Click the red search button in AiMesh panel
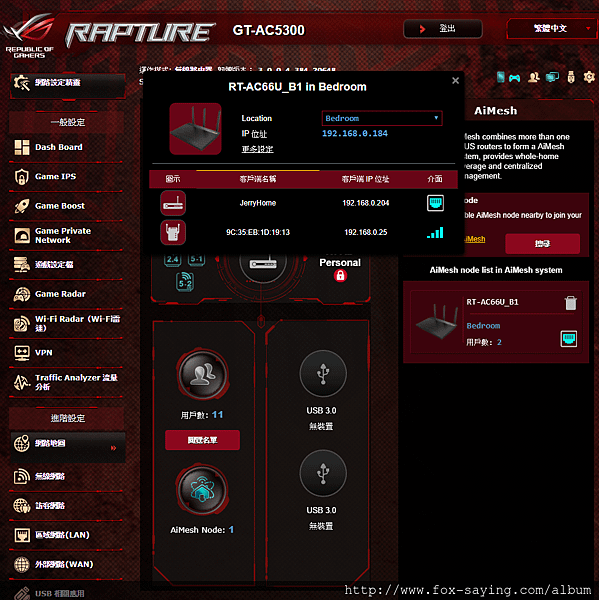This screenshot has width=599, height=600. [x=542, y=244]
